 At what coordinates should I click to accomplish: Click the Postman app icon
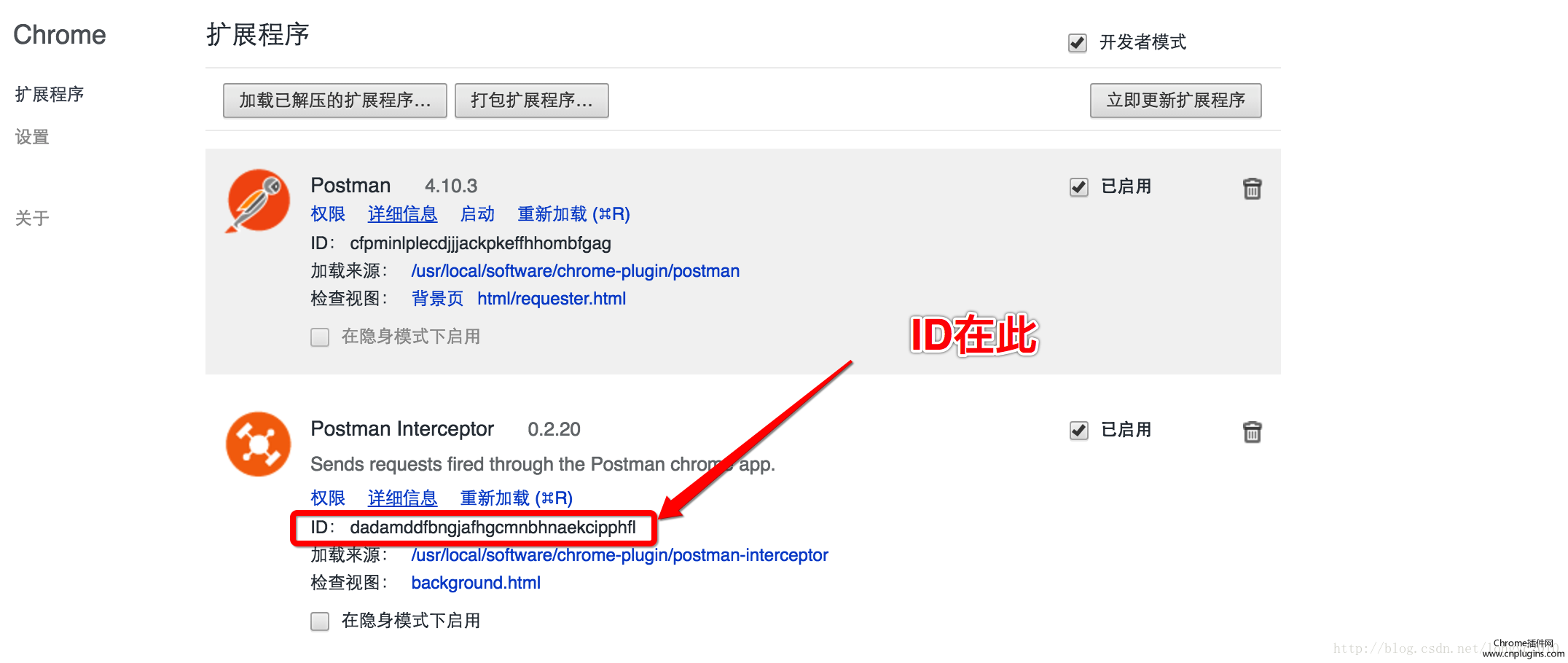[258, 201]
